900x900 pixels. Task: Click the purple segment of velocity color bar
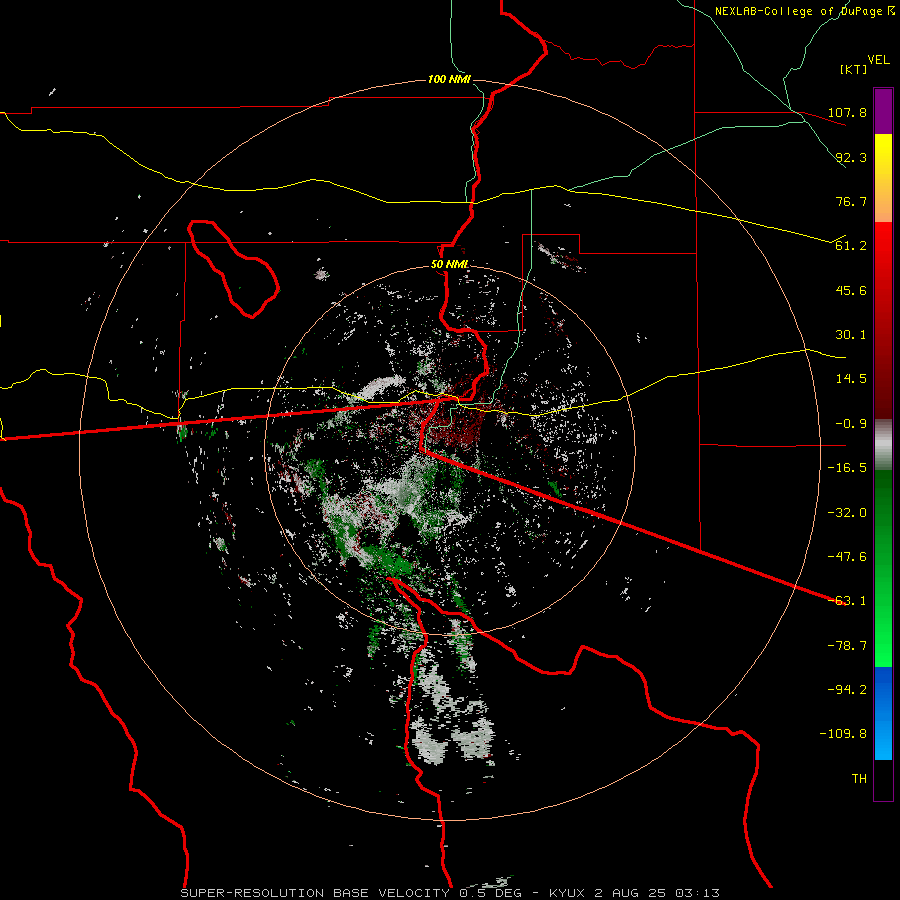[x=883, y=111]
